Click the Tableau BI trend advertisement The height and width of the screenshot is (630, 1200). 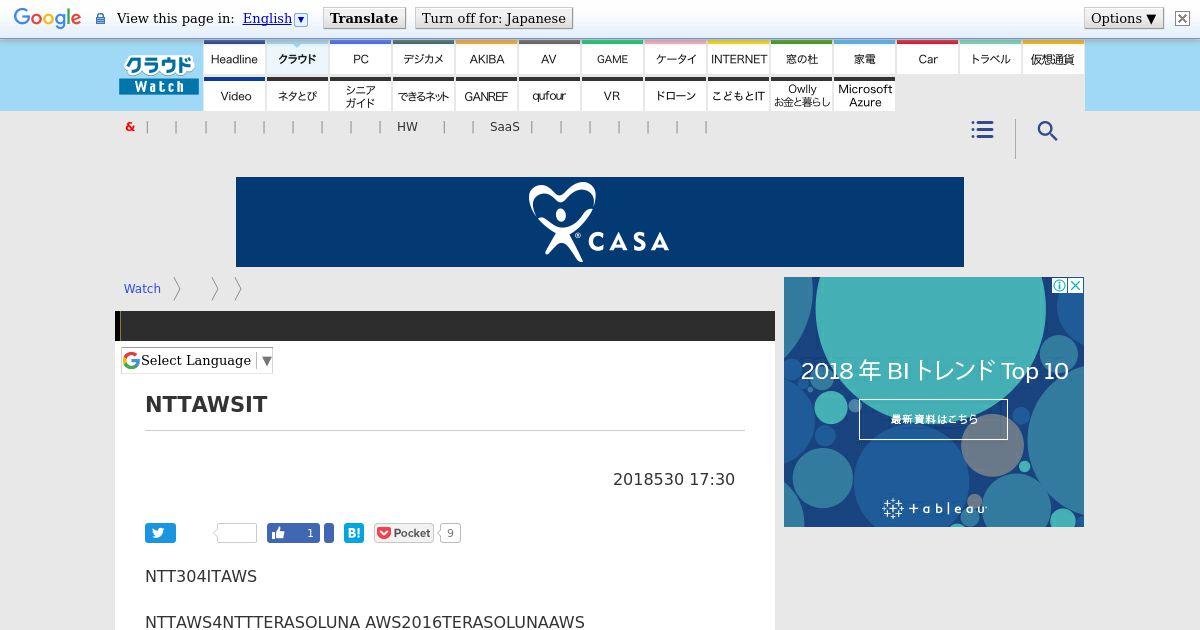click(x=934, y=402)
